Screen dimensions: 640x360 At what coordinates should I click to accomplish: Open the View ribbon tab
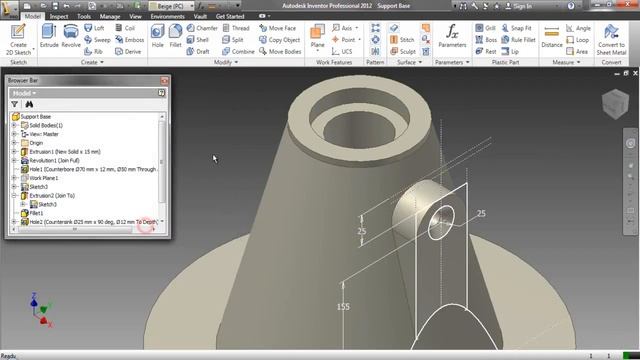click(x=135, y=16)
